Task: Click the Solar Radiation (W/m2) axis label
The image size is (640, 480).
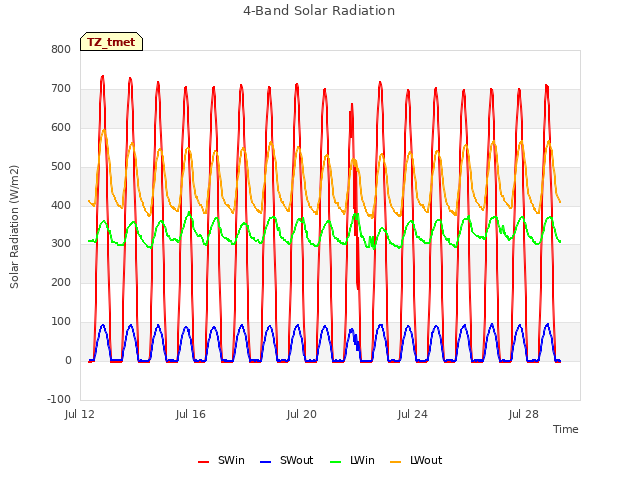Action: click(x=14, y=227)
